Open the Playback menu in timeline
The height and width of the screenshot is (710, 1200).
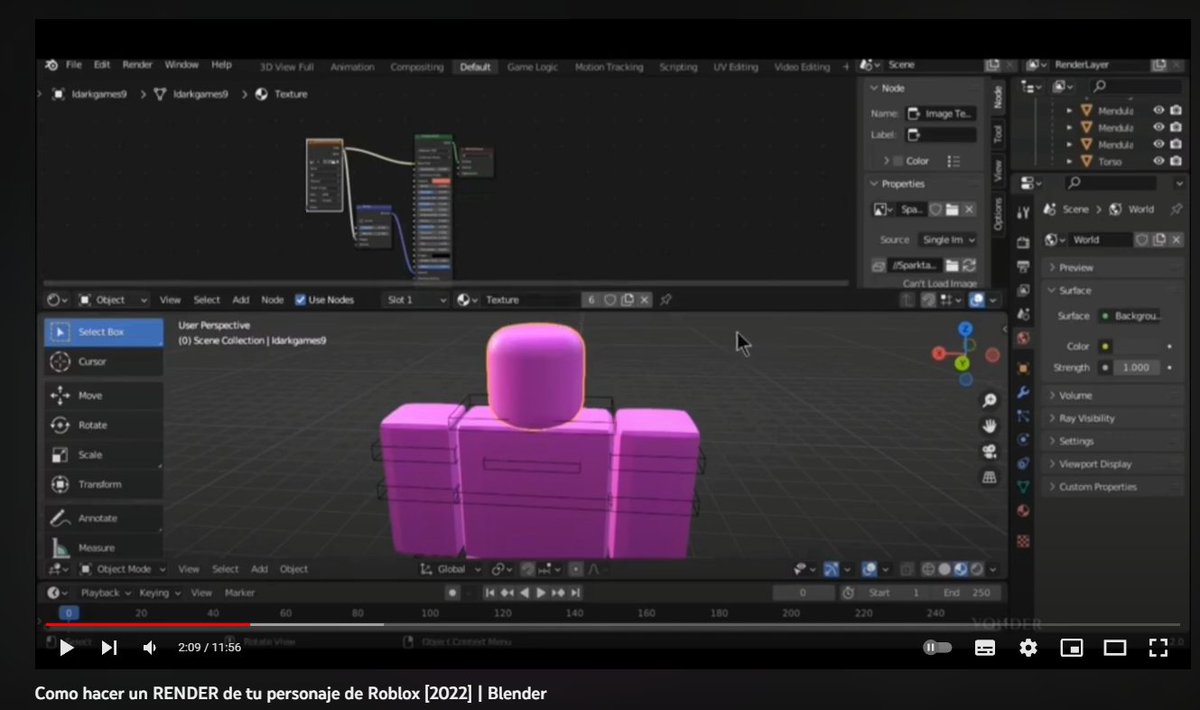tap(105, 593)
